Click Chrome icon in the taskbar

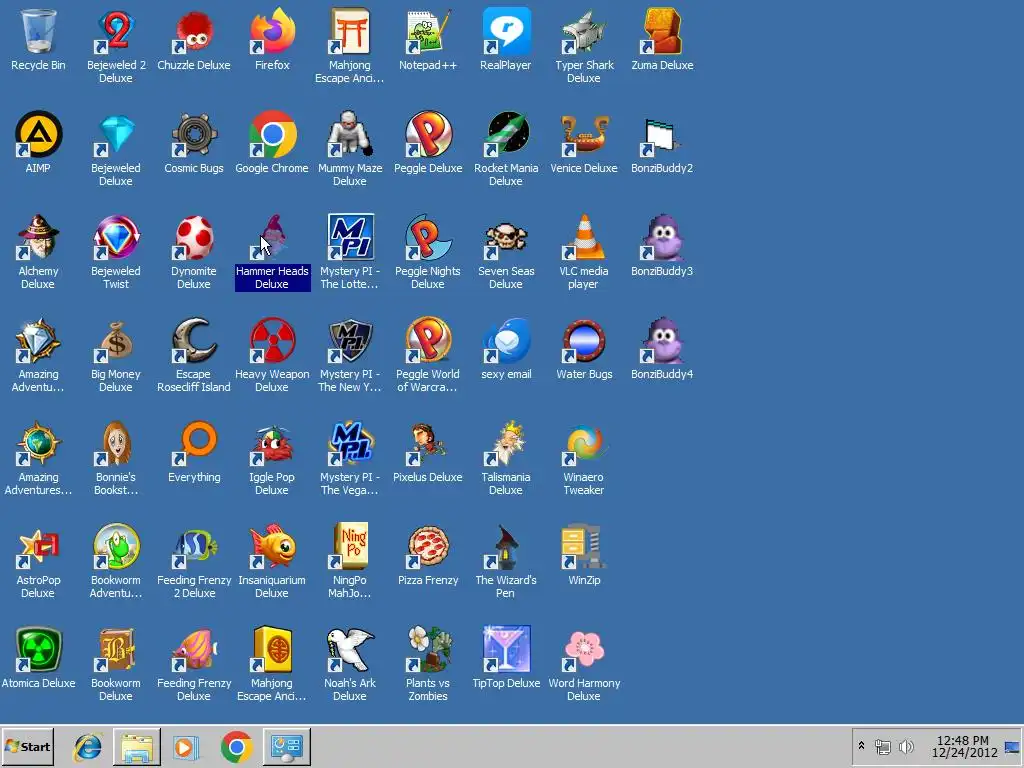pyautogui.click(x=237, y=746)
